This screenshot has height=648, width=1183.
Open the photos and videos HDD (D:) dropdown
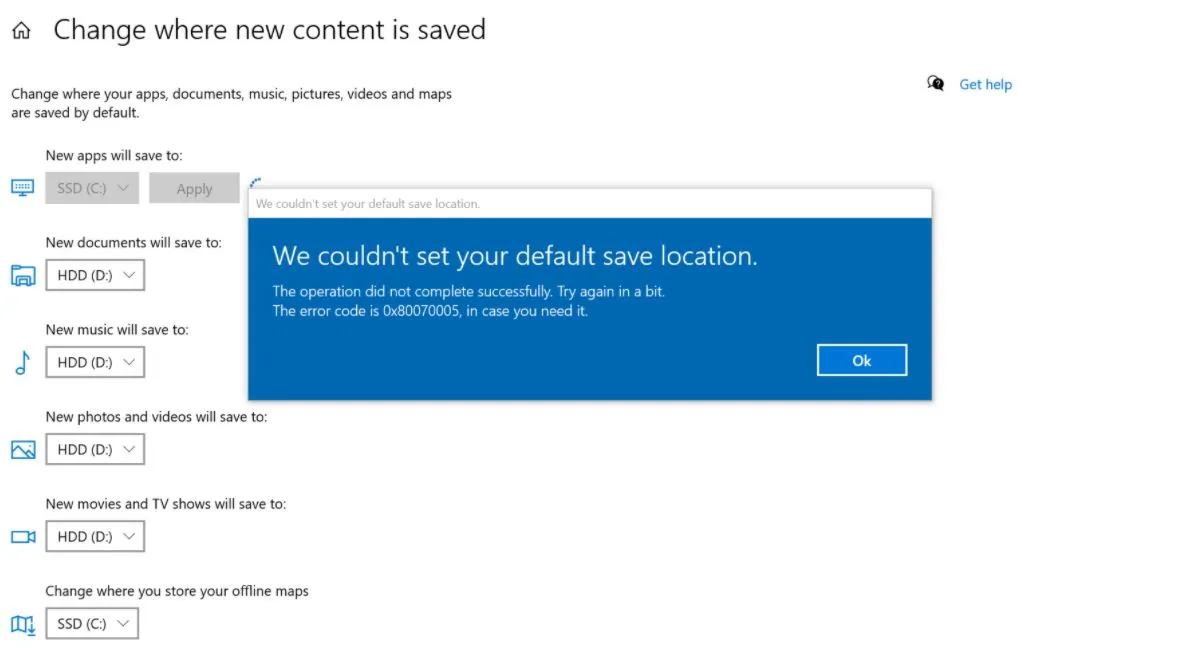point(95,449)
